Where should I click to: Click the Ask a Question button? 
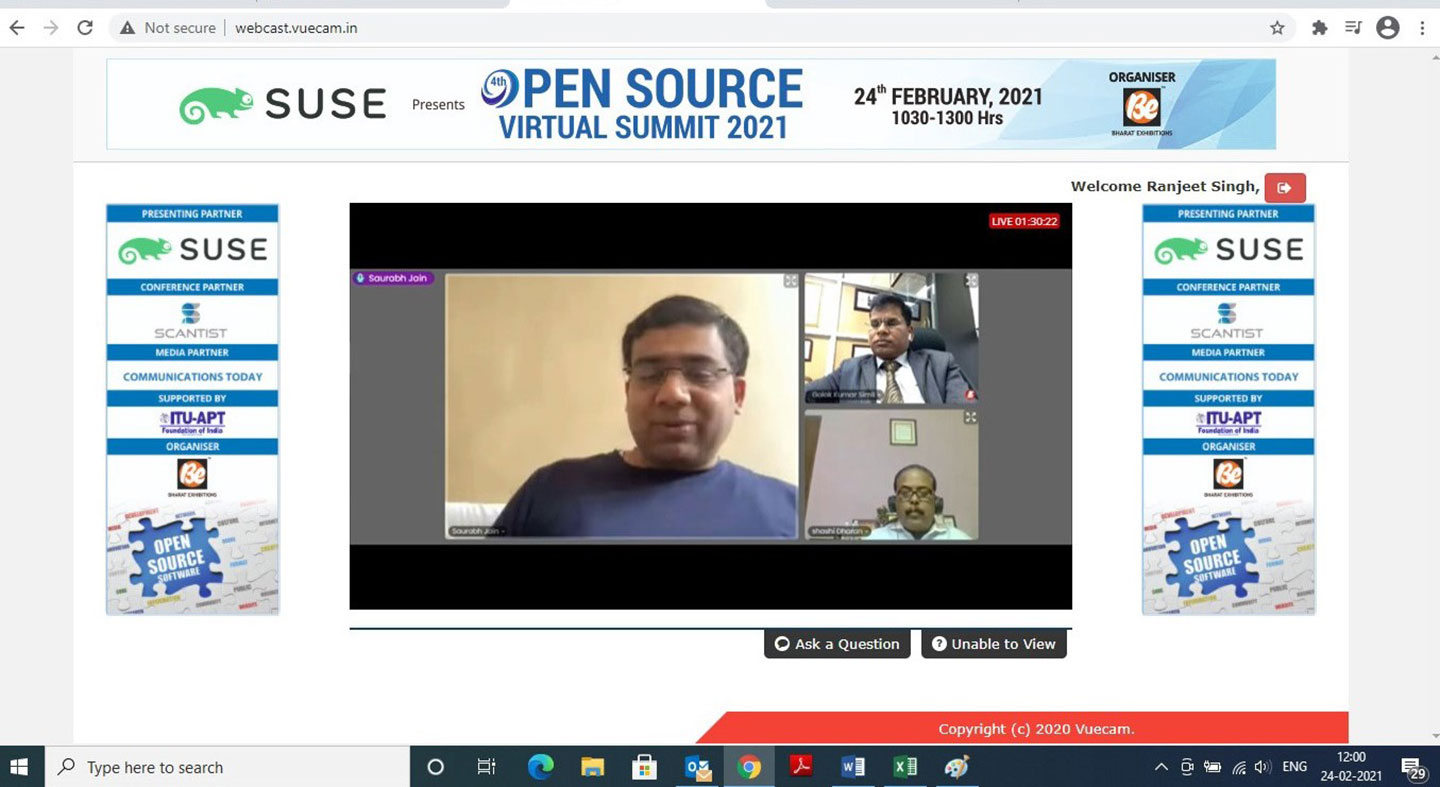coord(837,644)
